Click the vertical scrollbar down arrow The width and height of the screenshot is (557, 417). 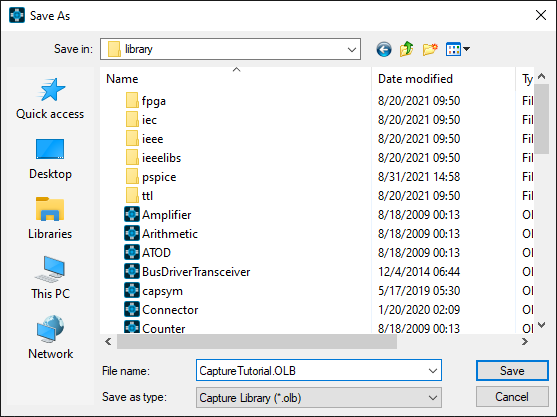541,325
